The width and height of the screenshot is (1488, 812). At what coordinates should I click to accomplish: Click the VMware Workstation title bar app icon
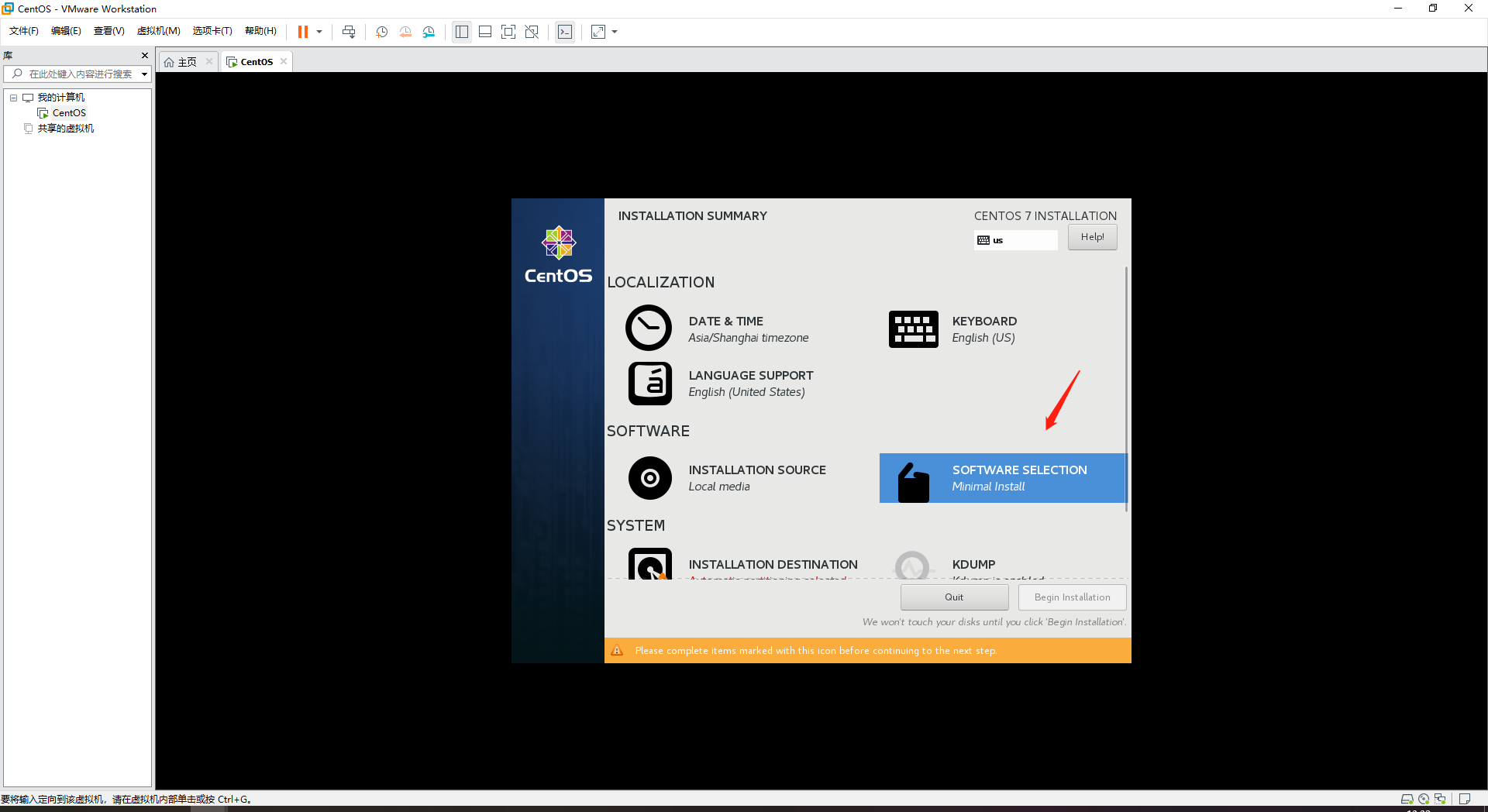click(x=8, y=9)
